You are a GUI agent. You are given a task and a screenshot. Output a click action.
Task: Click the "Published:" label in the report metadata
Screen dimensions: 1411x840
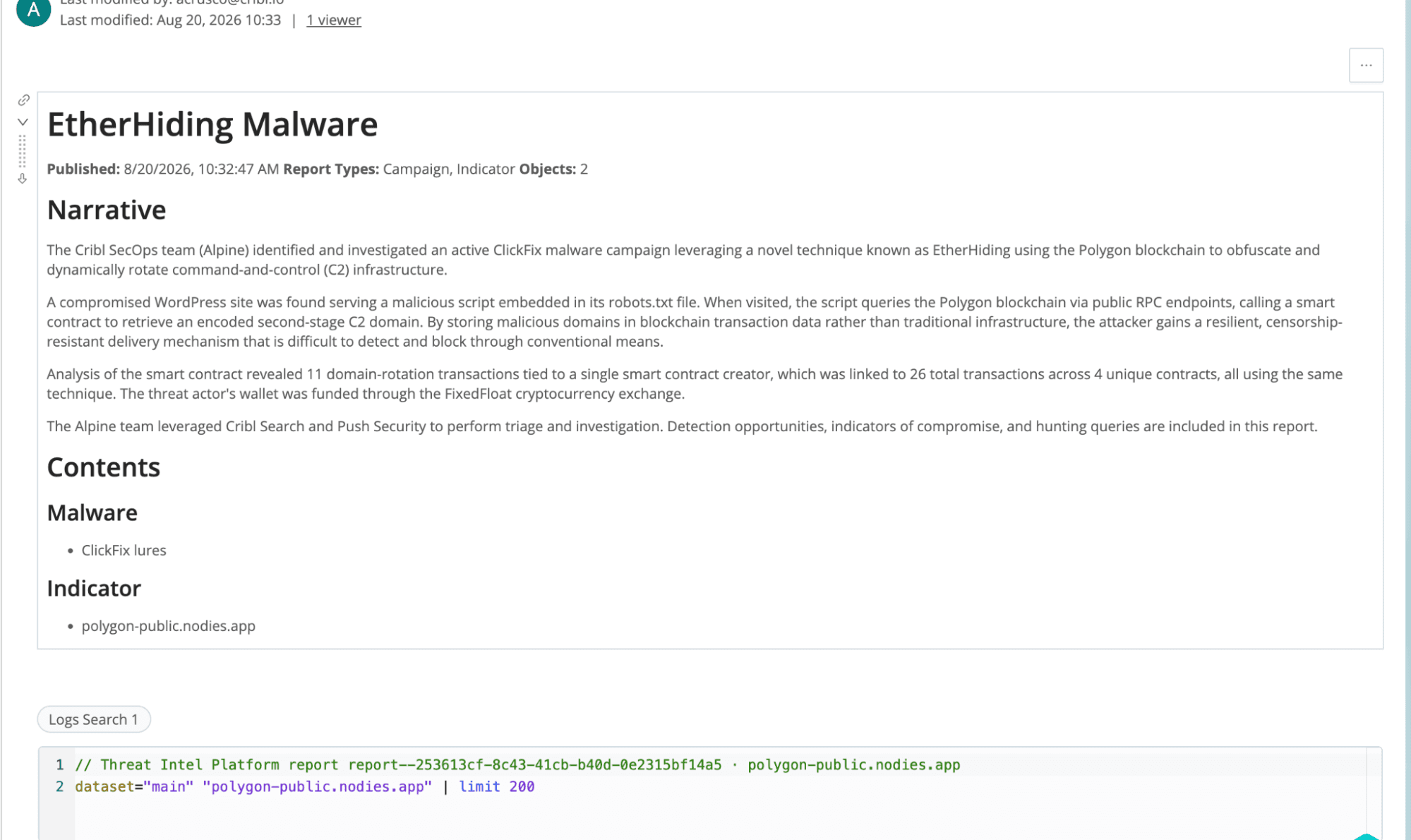(83, 169)
